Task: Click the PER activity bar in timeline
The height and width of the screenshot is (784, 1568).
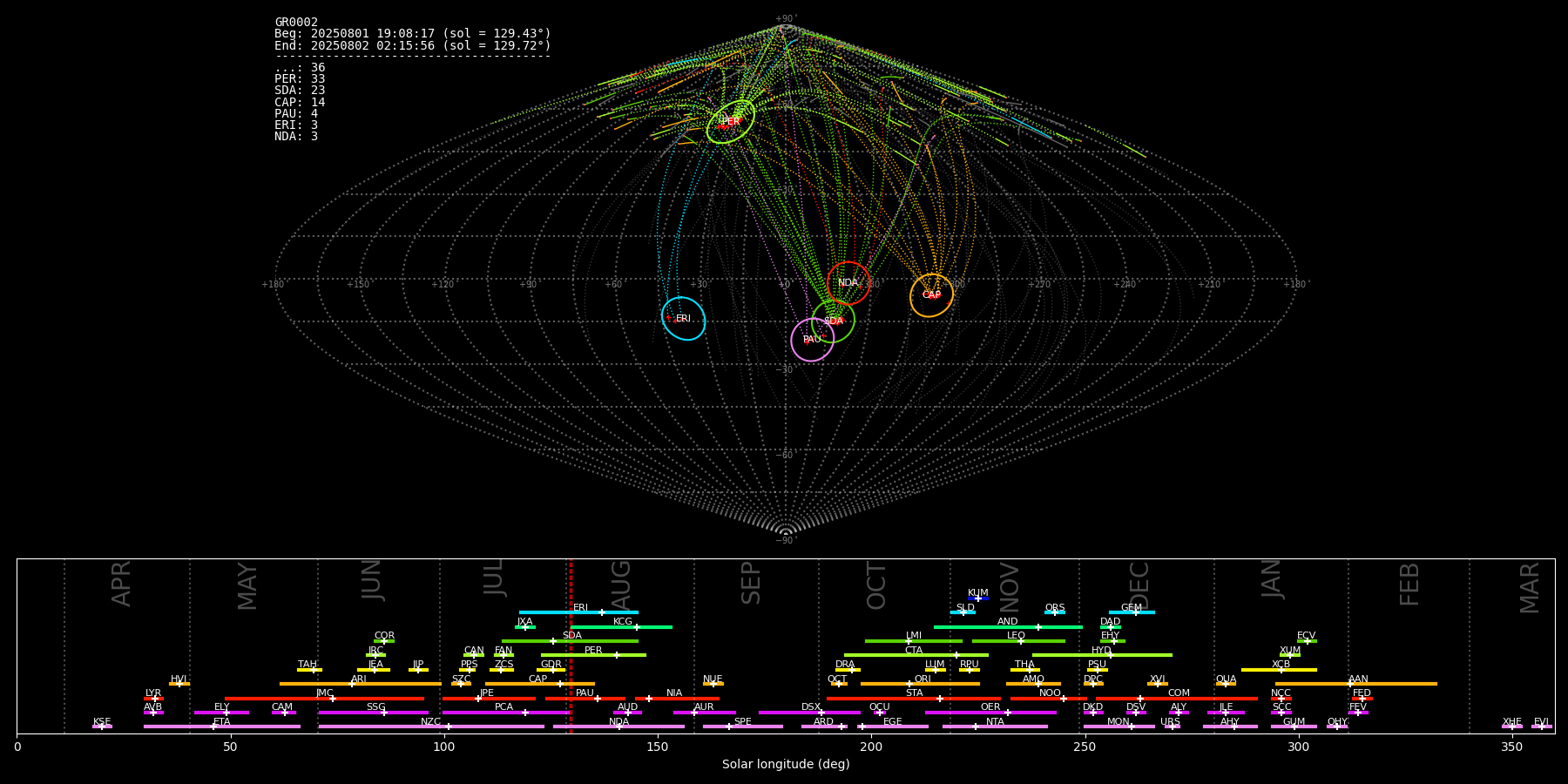Action: click(593, 655)
